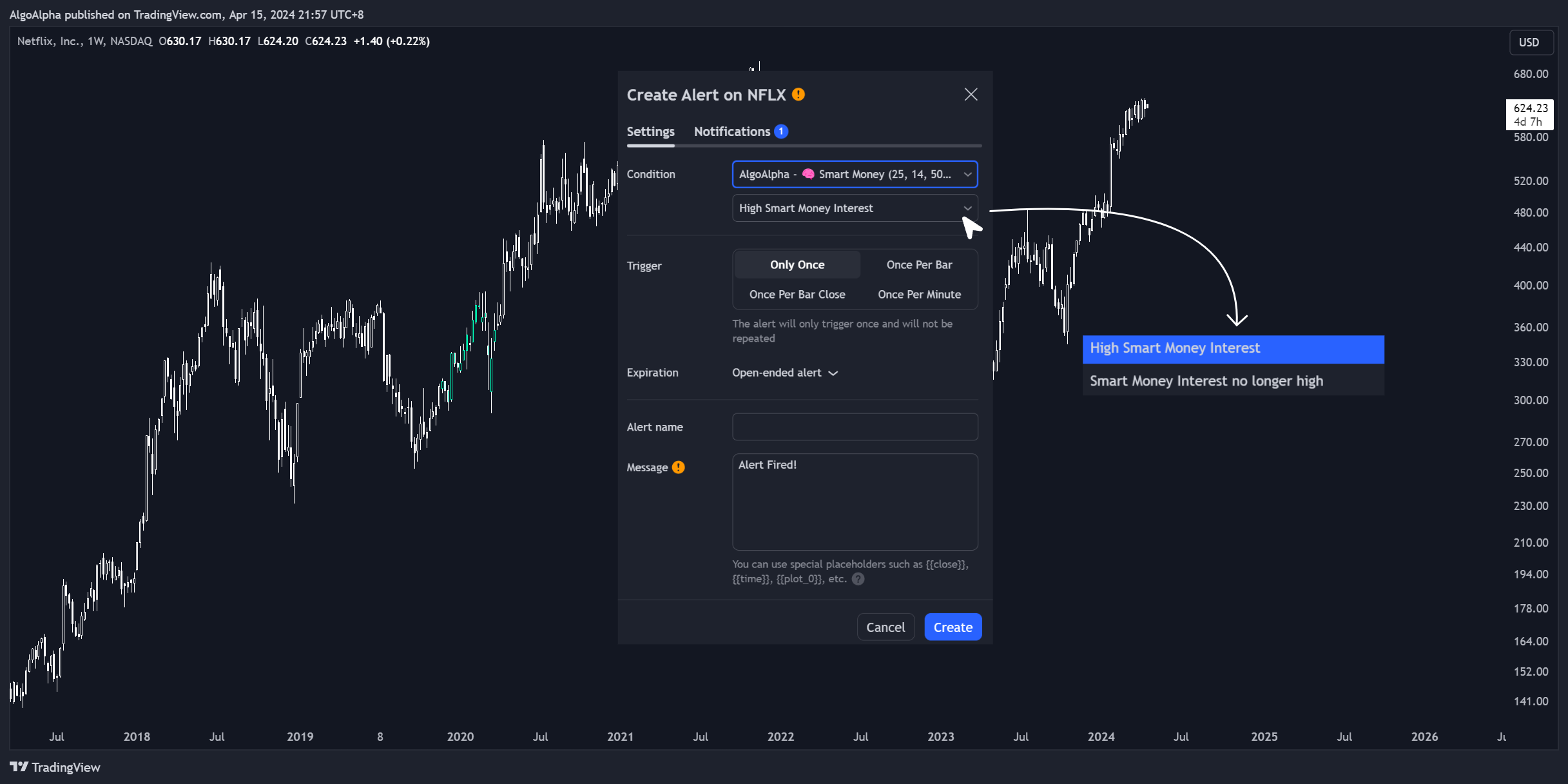Close the Create Alert dialog
Viewport: 1568px width, 784px height.
point(971,95)
